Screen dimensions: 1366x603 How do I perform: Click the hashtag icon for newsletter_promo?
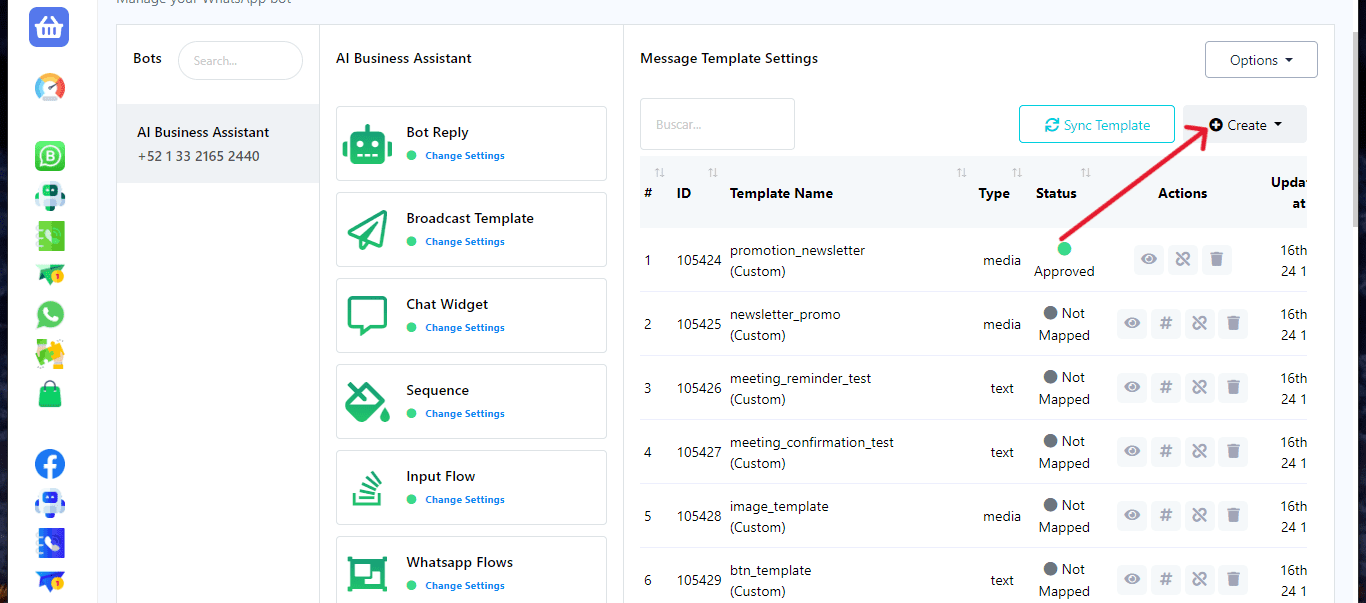1165,324
